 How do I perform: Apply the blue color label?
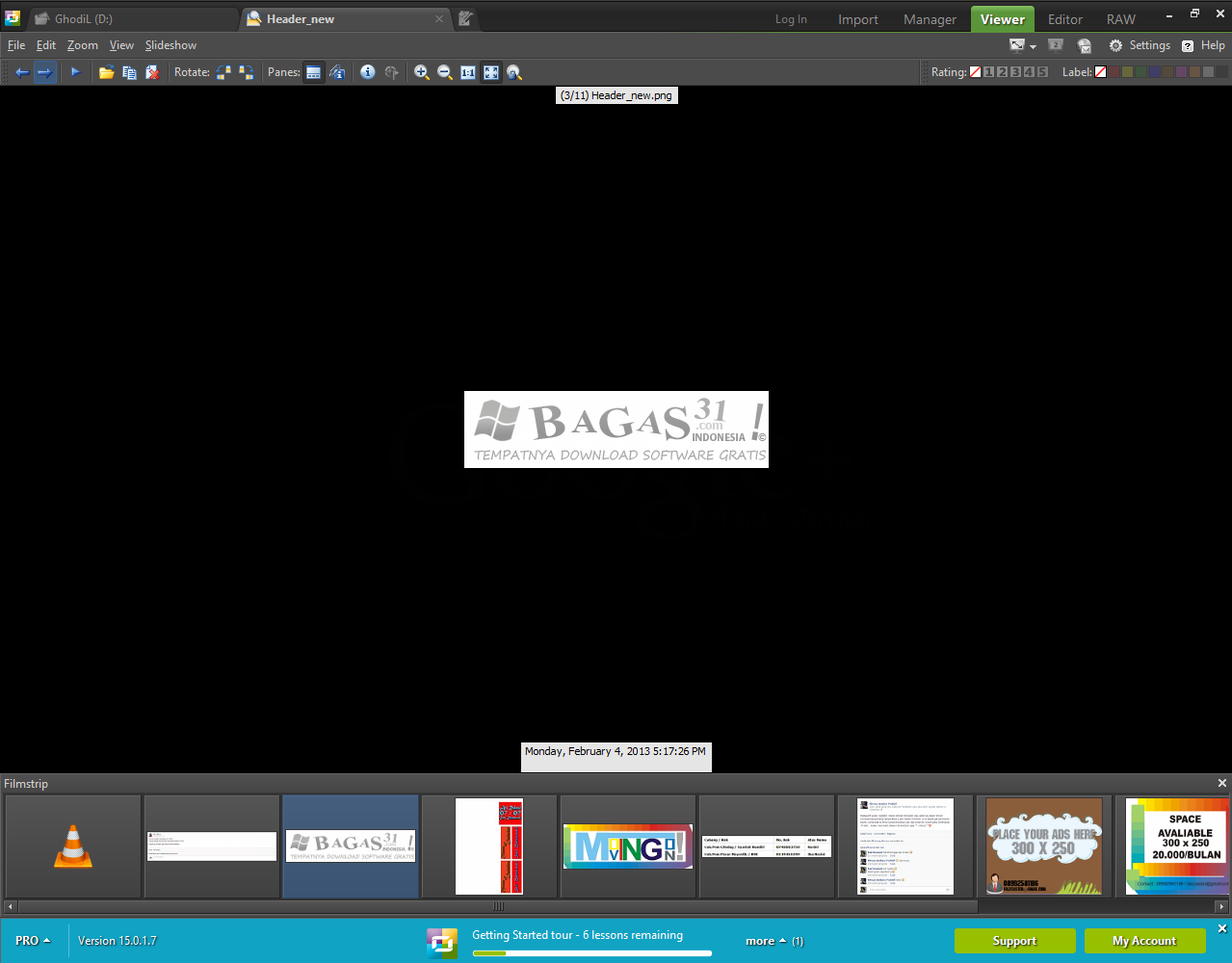point(1154,72)
